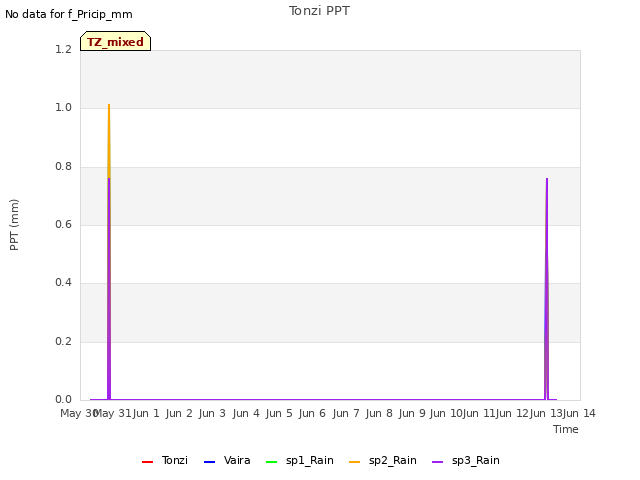Image resolution: width=640 pixels, height=480 pixels.
Task: Click the Jun 14 x-axis tick label
Action: [579, 413]
